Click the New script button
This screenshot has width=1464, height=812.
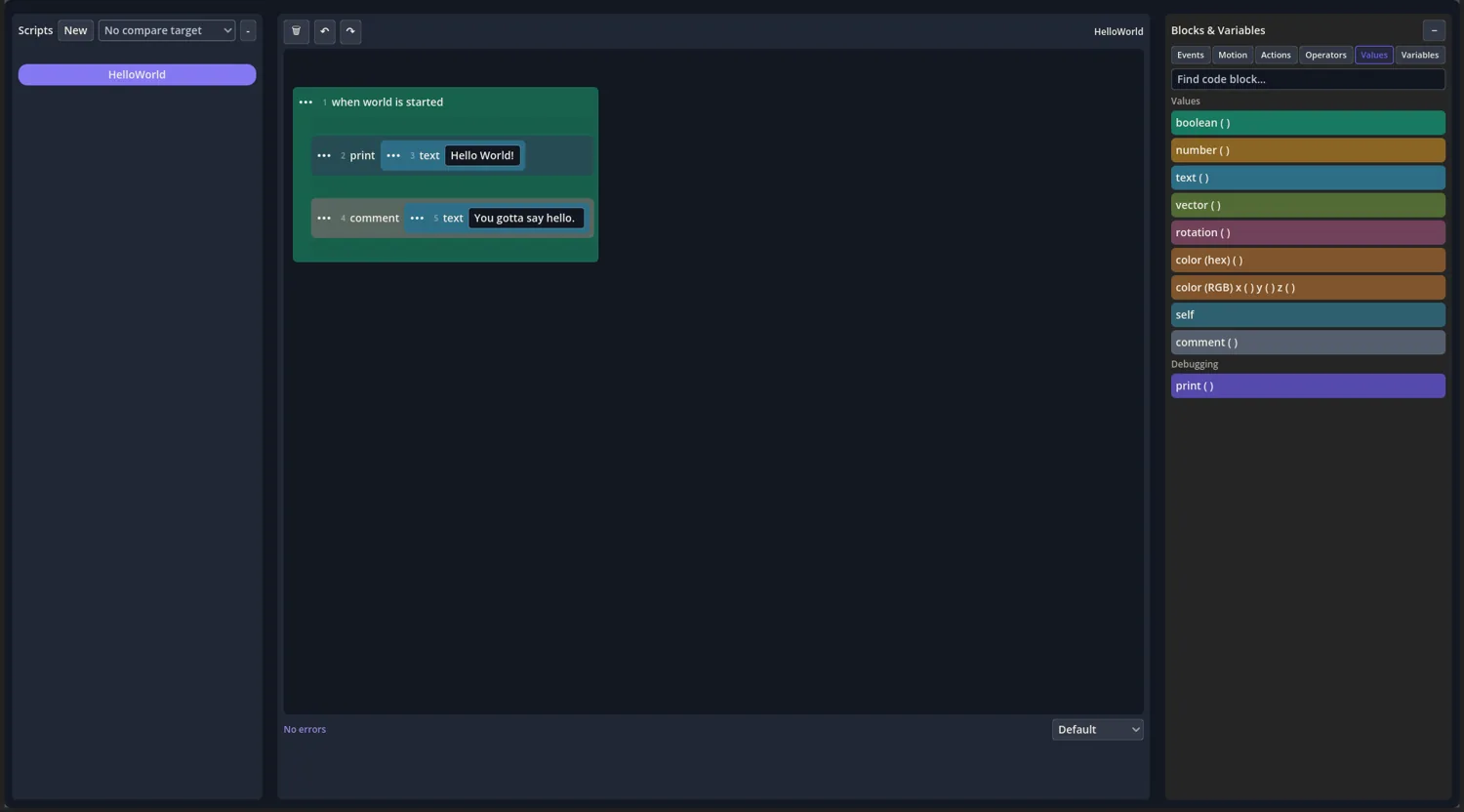pyautogui.click(x=75, y=31)
